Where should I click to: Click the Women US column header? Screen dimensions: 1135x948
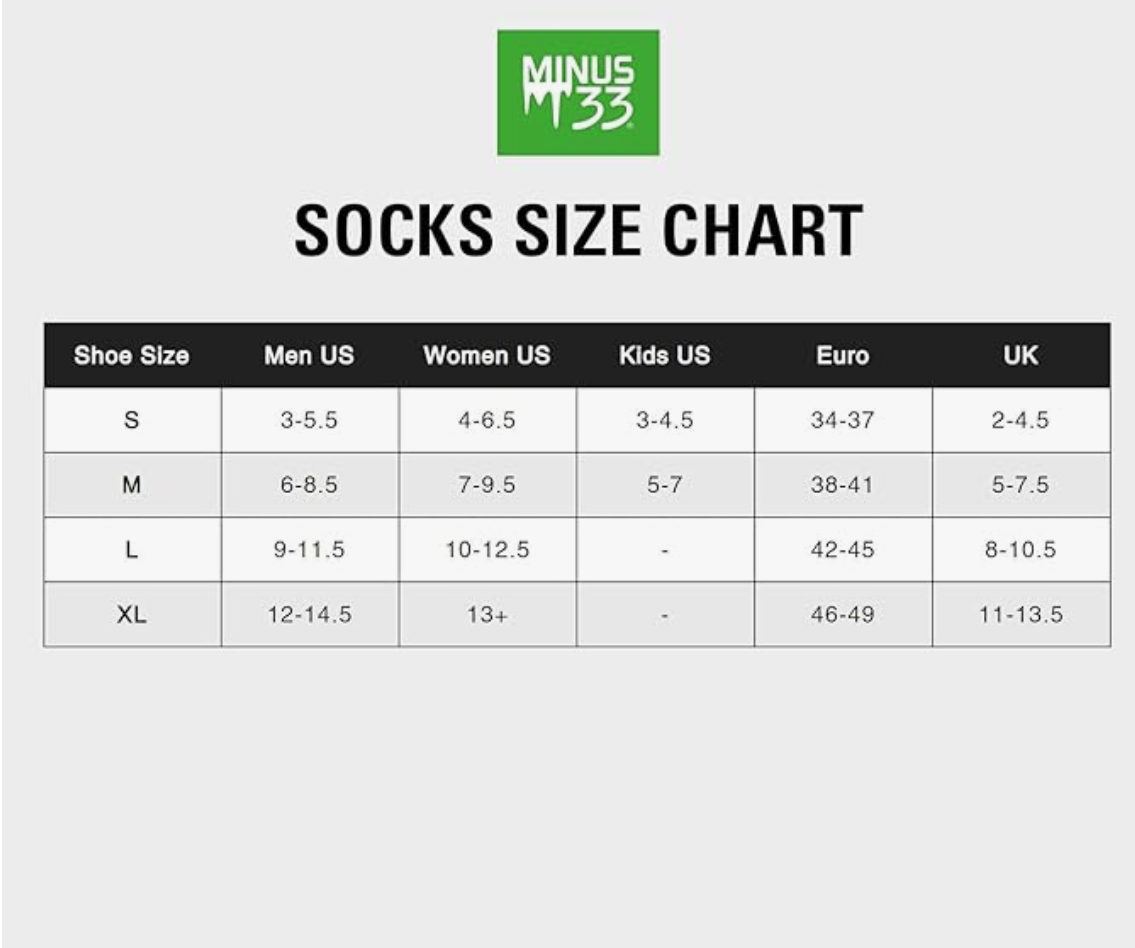pos(487,356)
